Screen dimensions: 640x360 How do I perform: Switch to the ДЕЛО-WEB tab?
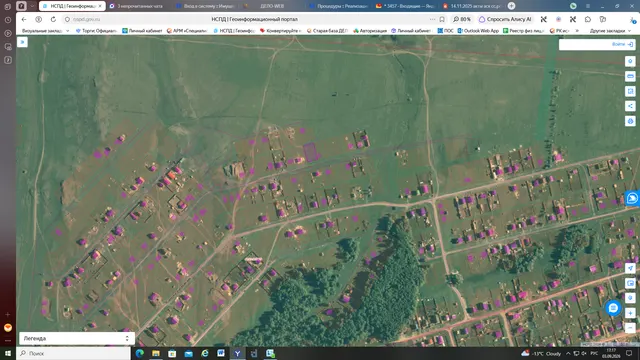pos(272,6)
